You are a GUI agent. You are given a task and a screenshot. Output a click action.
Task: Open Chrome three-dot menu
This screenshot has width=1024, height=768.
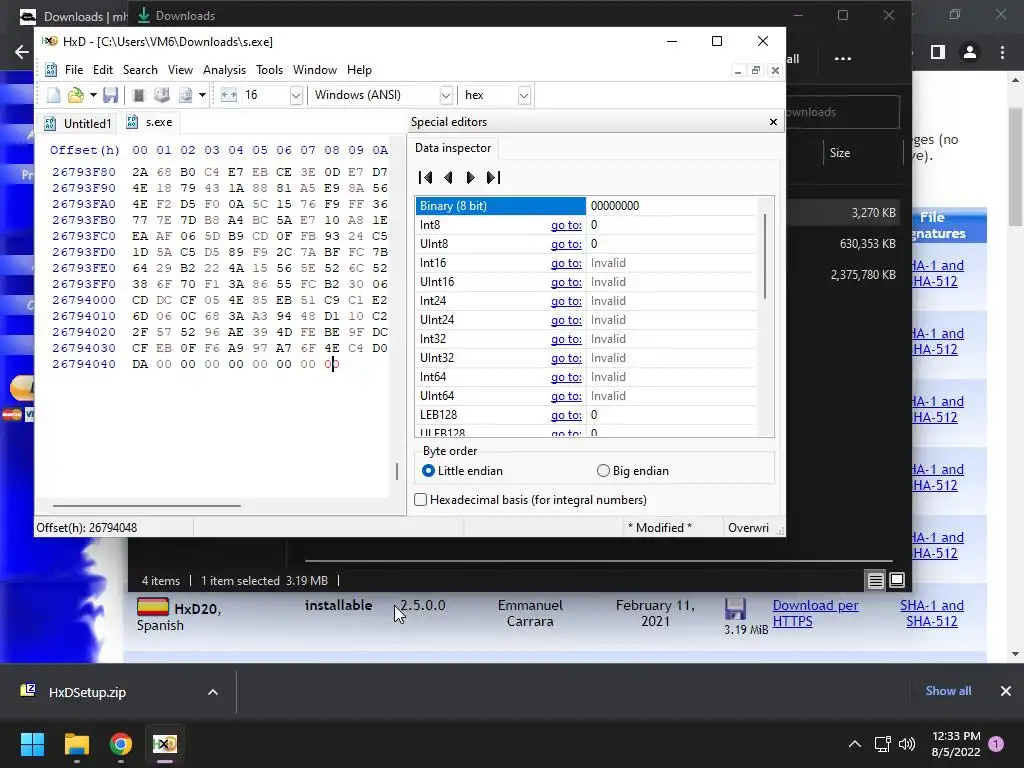tap(1002, 52)
